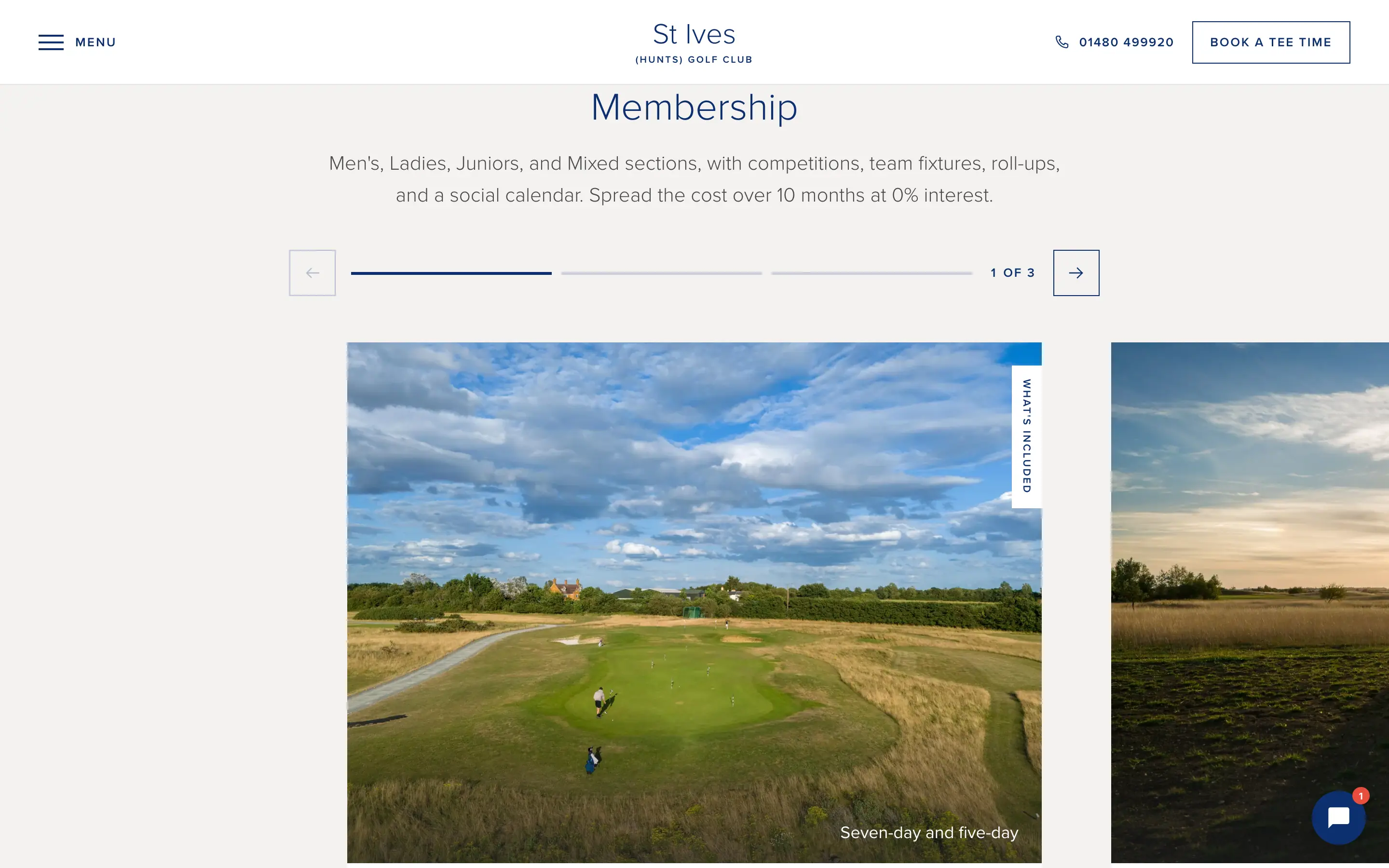Go back with the left arrow button
Image resolution: width=1389 pixels, height=868 pixels.
(312, 272)
